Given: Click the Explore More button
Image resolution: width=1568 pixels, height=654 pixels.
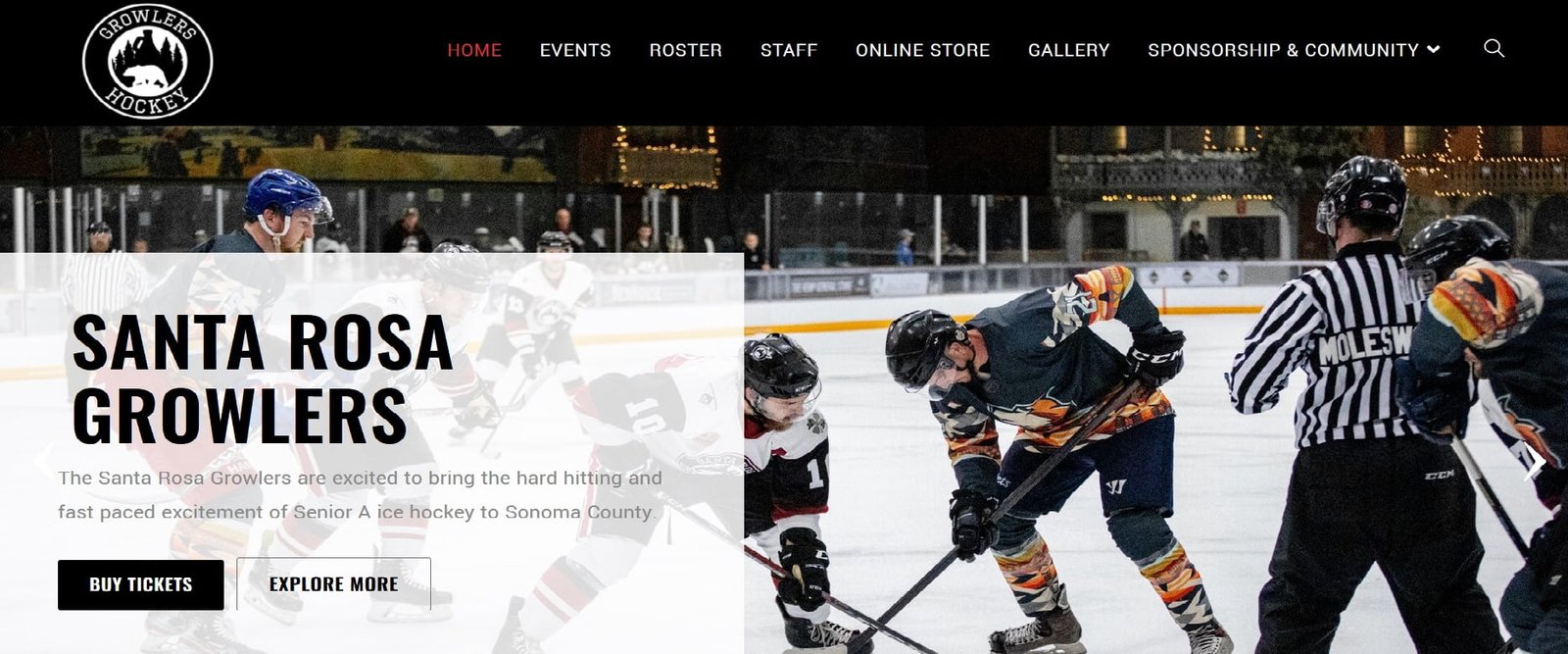Looking at the screenshot, I should [x=334, y=584].
